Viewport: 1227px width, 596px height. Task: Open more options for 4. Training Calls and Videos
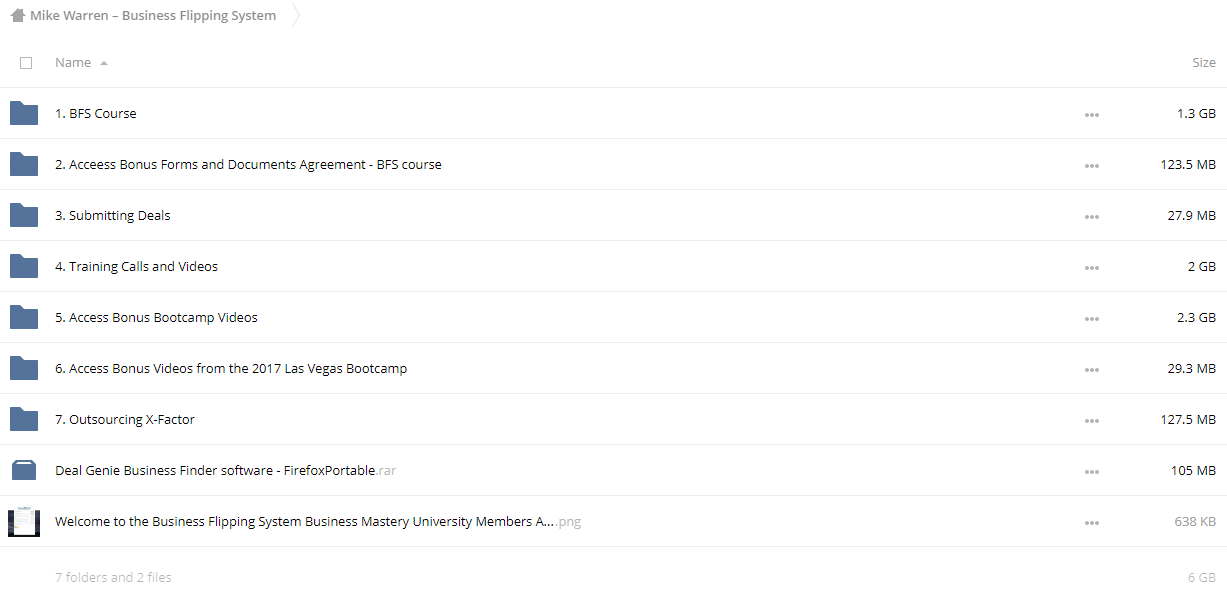pyautogui.click(x=1091, y=267)
